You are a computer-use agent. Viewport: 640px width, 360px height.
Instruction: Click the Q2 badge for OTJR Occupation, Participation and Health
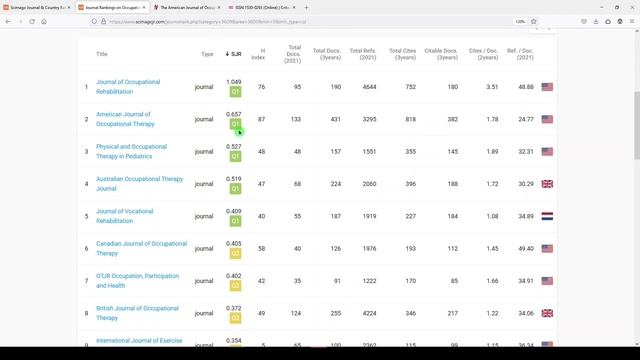pos(235,286)
